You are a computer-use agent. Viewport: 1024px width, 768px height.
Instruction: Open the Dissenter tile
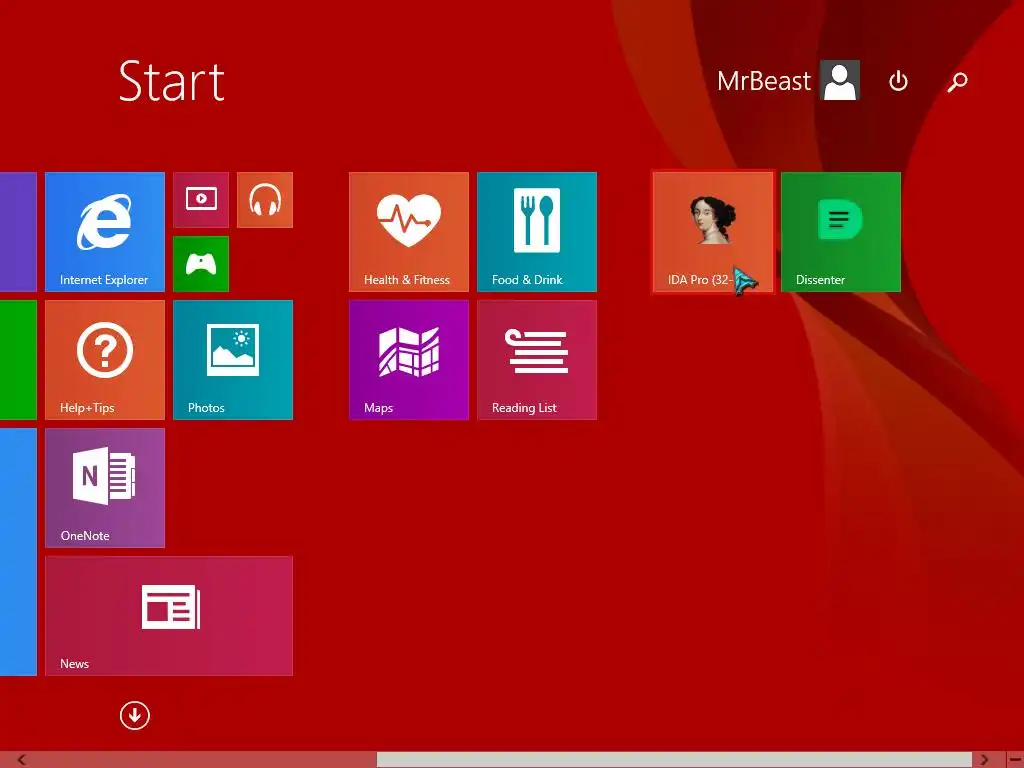(x=841, y=232)
